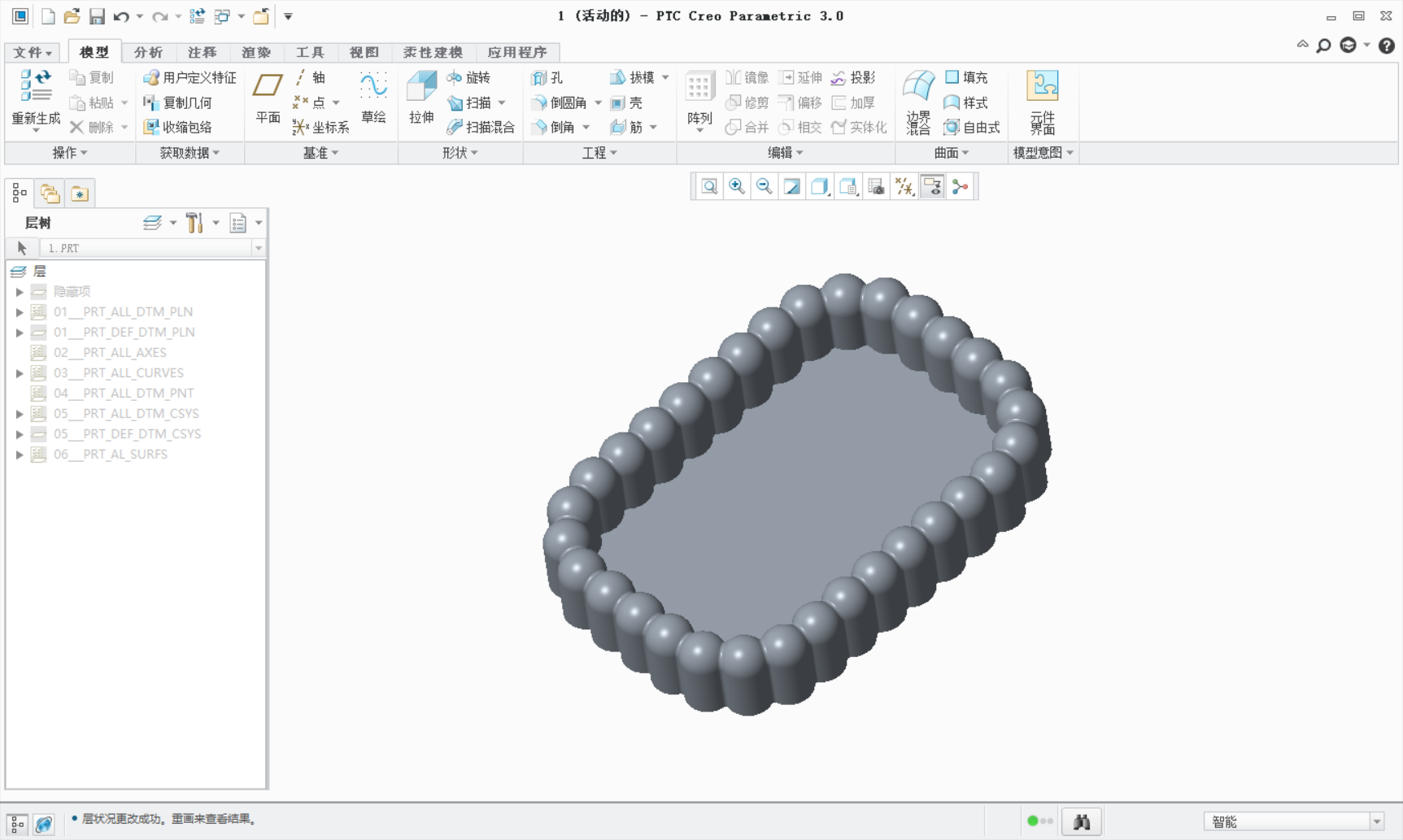
Task: Select the Freestyle (自由式) tool
Action: (x=971, y=127)
